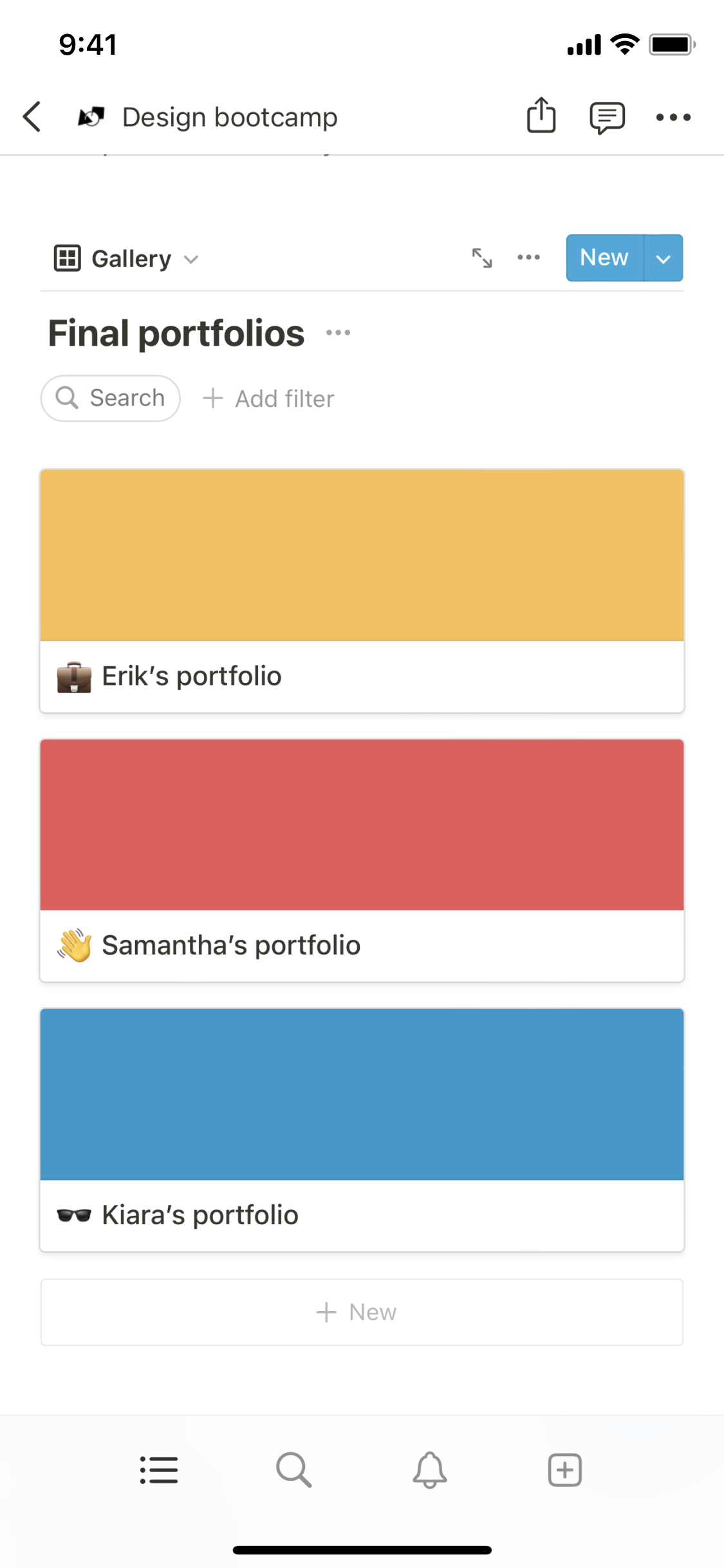Open page options three-dot menu
The image size is (724, 1568).
pyautogui.click(x=673, y=117)
